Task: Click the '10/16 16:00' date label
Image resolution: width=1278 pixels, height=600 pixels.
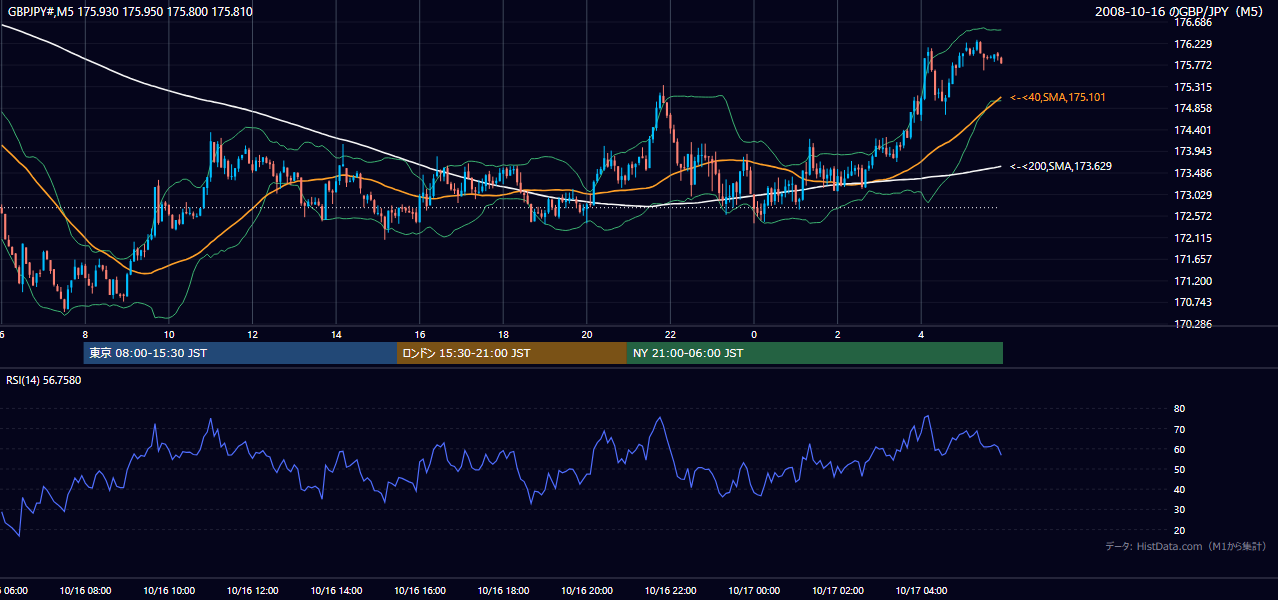Action: click(x=420, y=591)
